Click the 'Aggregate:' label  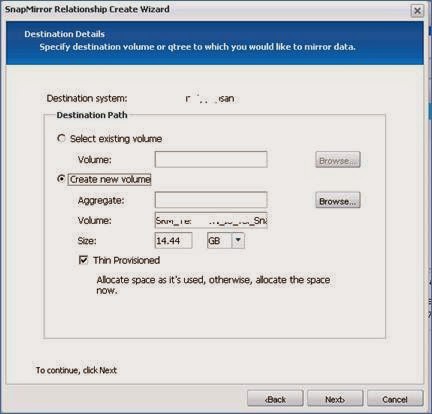click(101, 201)
